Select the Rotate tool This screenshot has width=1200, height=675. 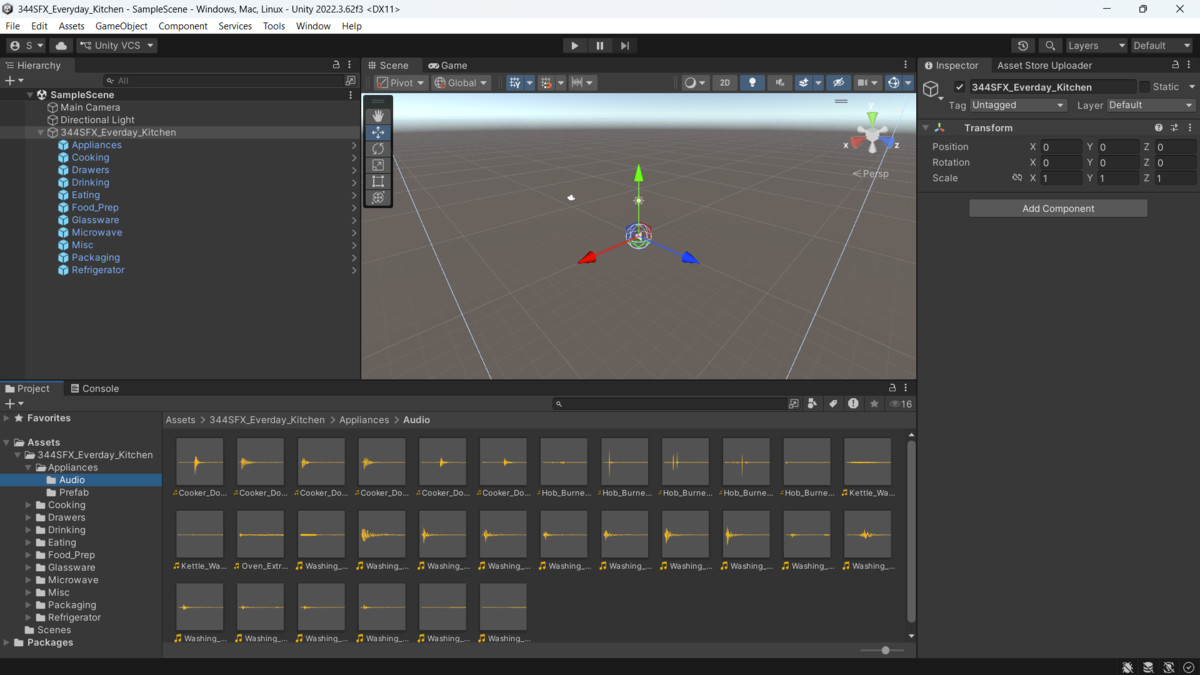(378, 149)
